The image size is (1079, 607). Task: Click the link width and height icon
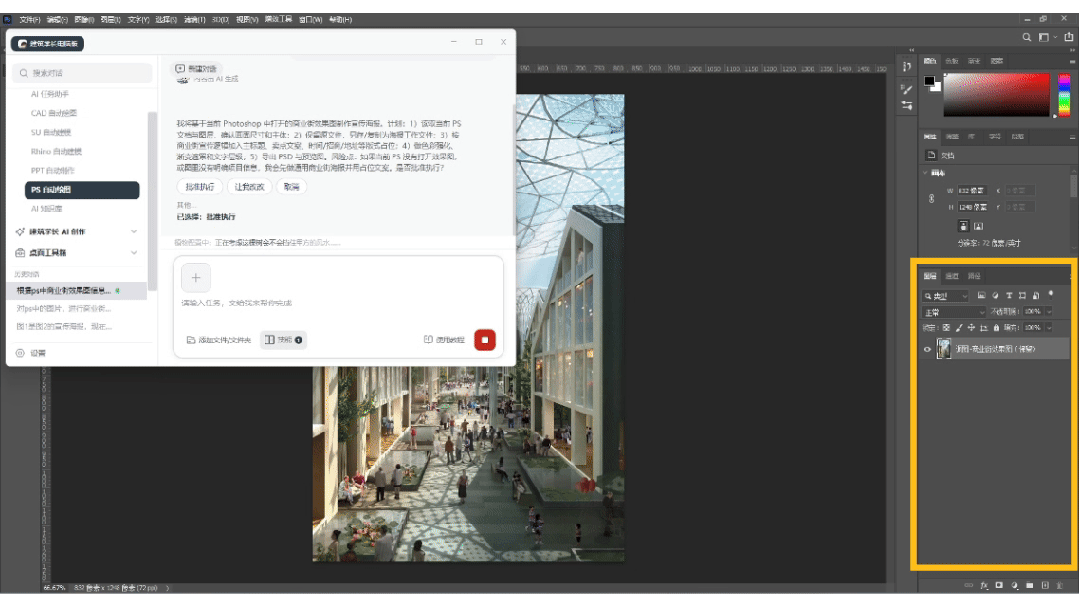[931, 199]
